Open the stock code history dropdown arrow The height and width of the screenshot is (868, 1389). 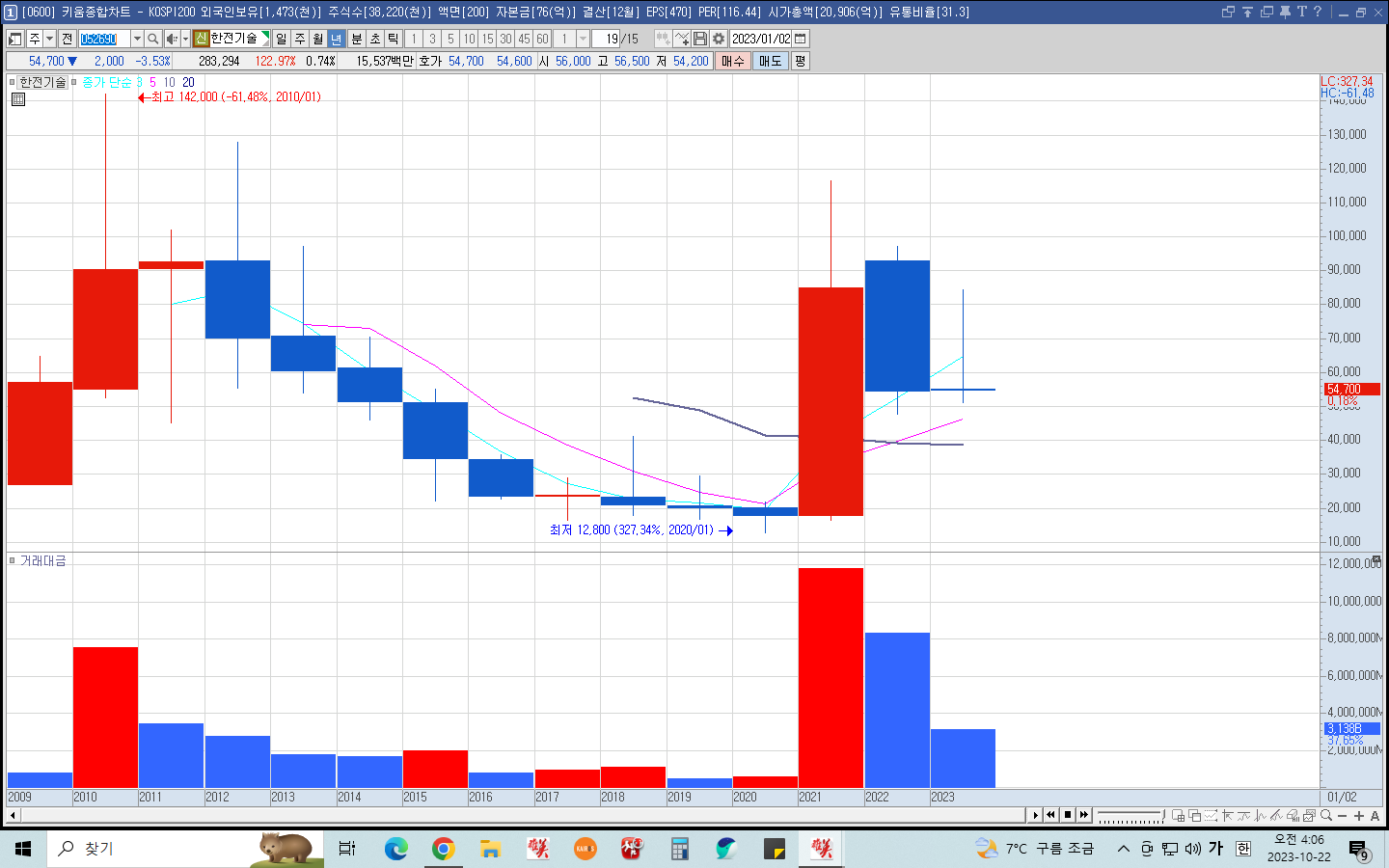[137, 39]
